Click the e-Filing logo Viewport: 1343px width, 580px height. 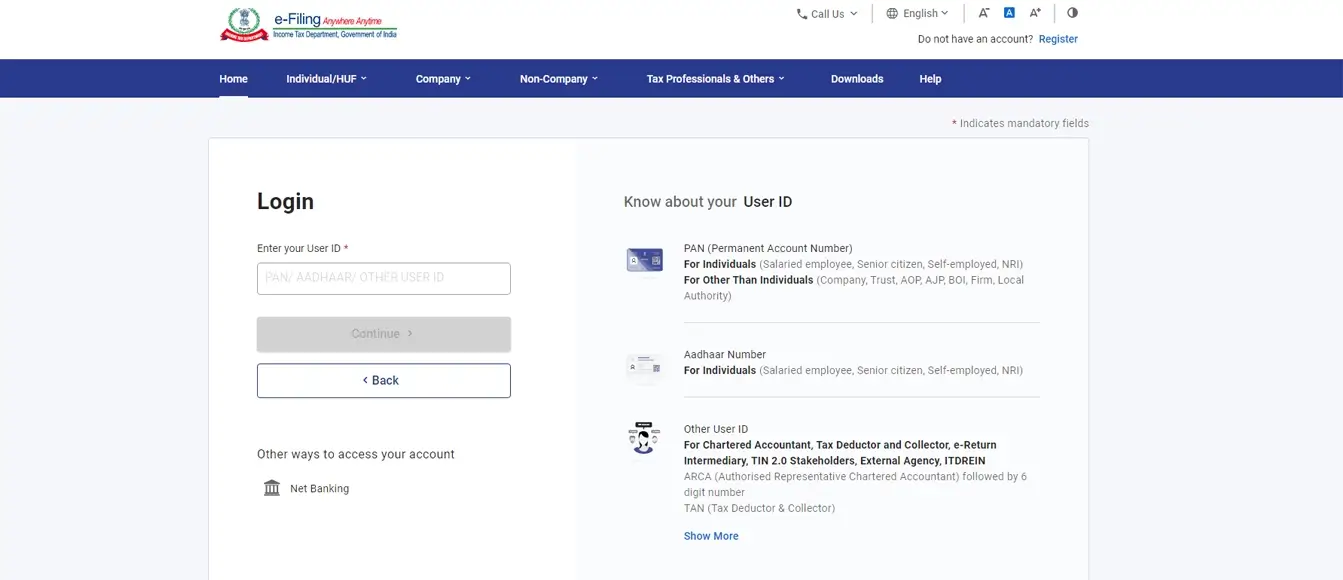click(x=330, y=22)
